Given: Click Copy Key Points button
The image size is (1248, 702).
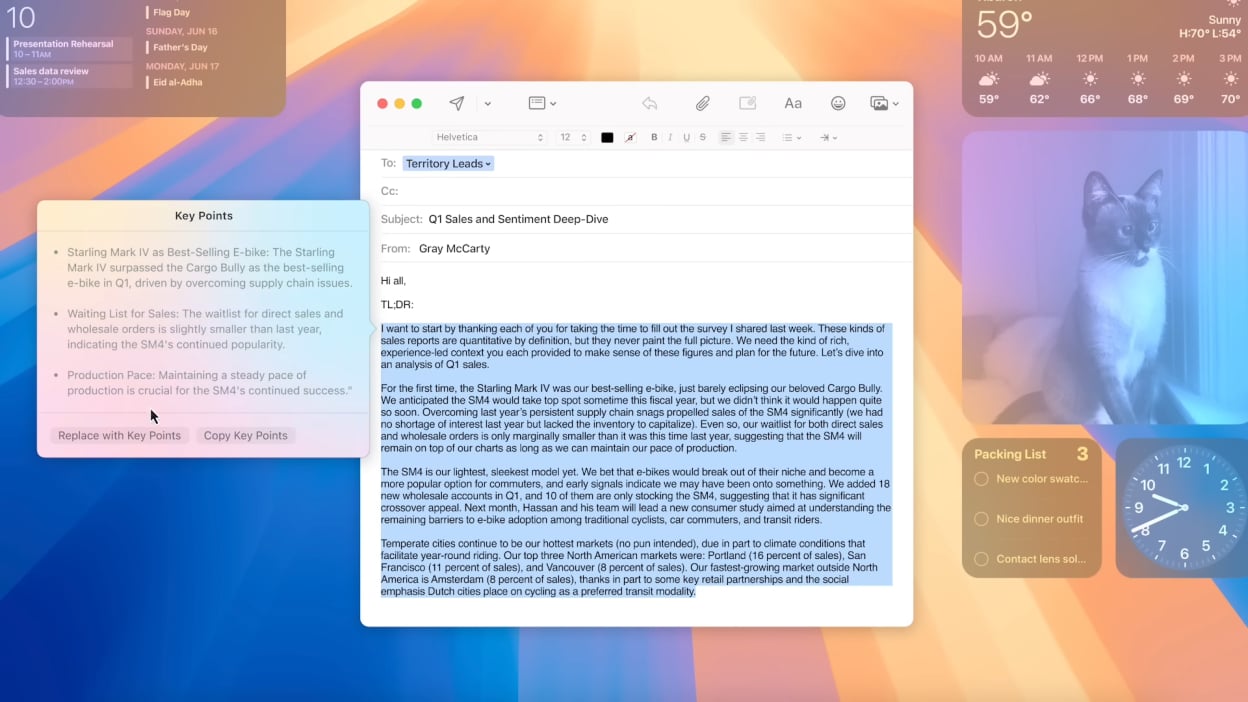Looking at the screenshot, I should tap(245, 435).
